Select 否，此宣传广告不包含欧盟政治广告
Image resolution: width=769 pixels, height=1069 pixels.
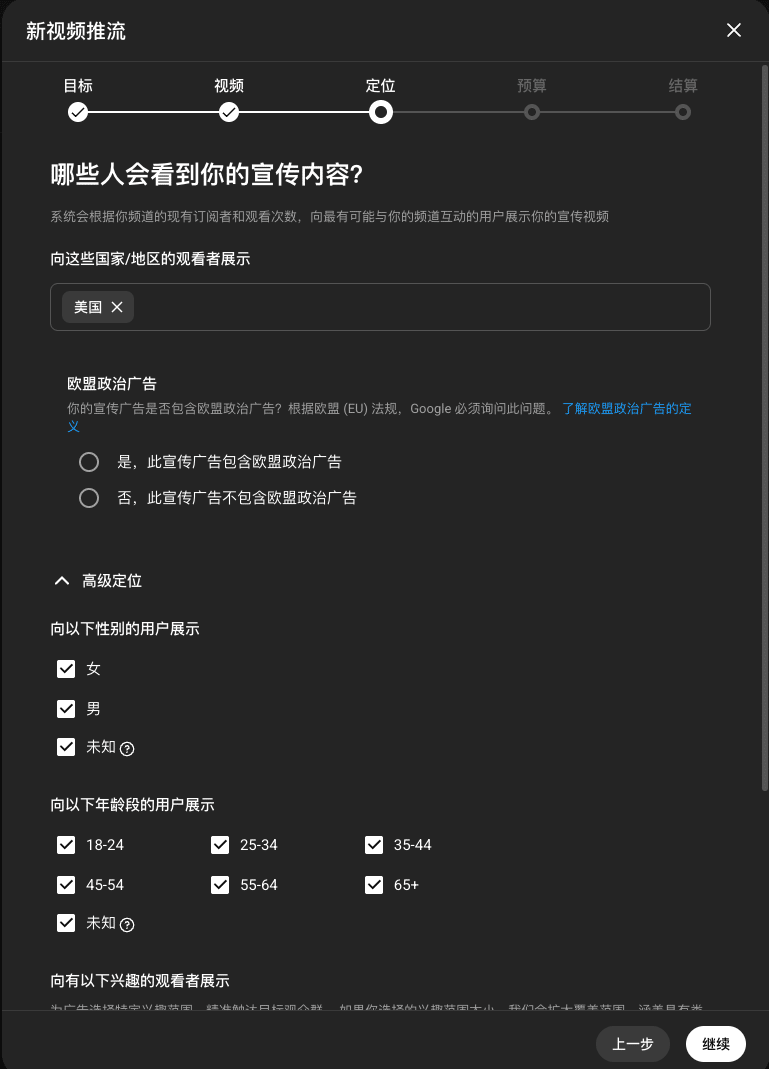pos(89,497)
